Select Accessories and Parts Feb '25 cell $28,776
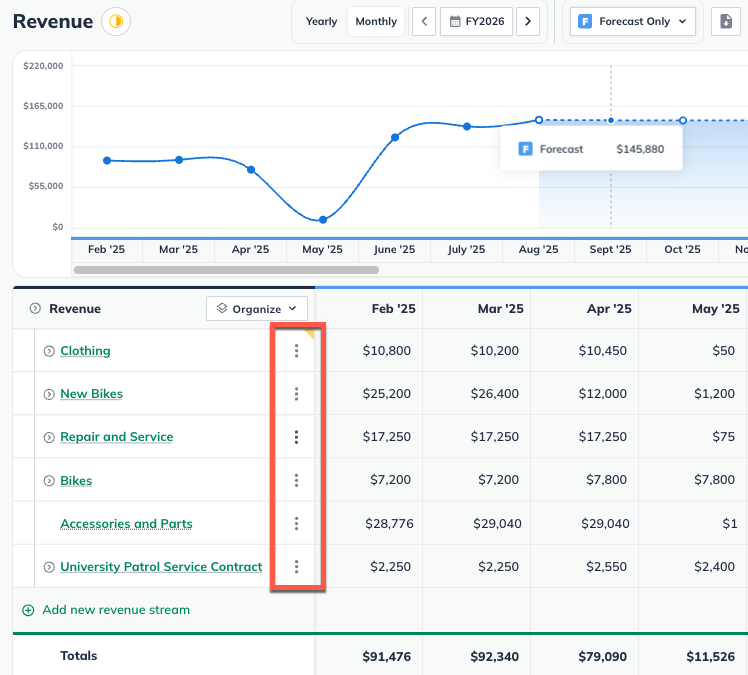Image resolution: width=748 pixels, height=675 pixels. 389,523
